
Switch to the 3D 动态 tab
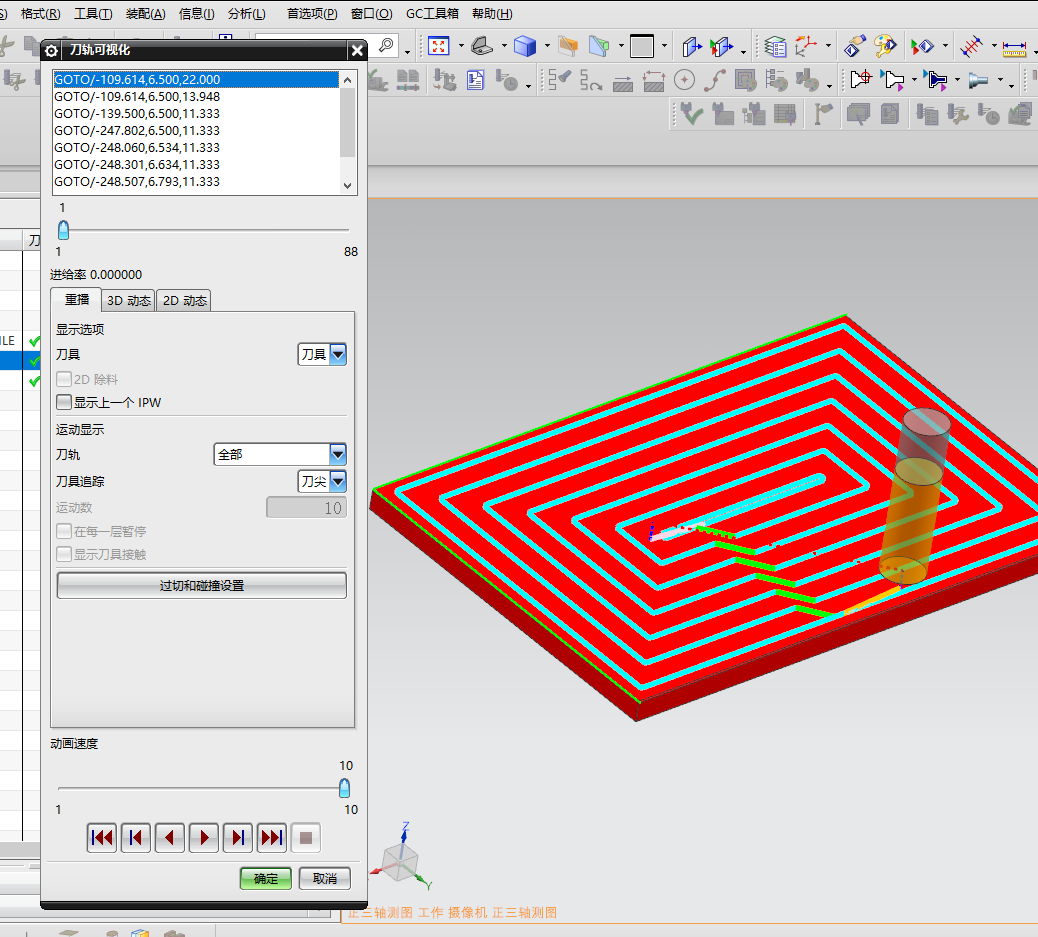[x=128, y=301]
